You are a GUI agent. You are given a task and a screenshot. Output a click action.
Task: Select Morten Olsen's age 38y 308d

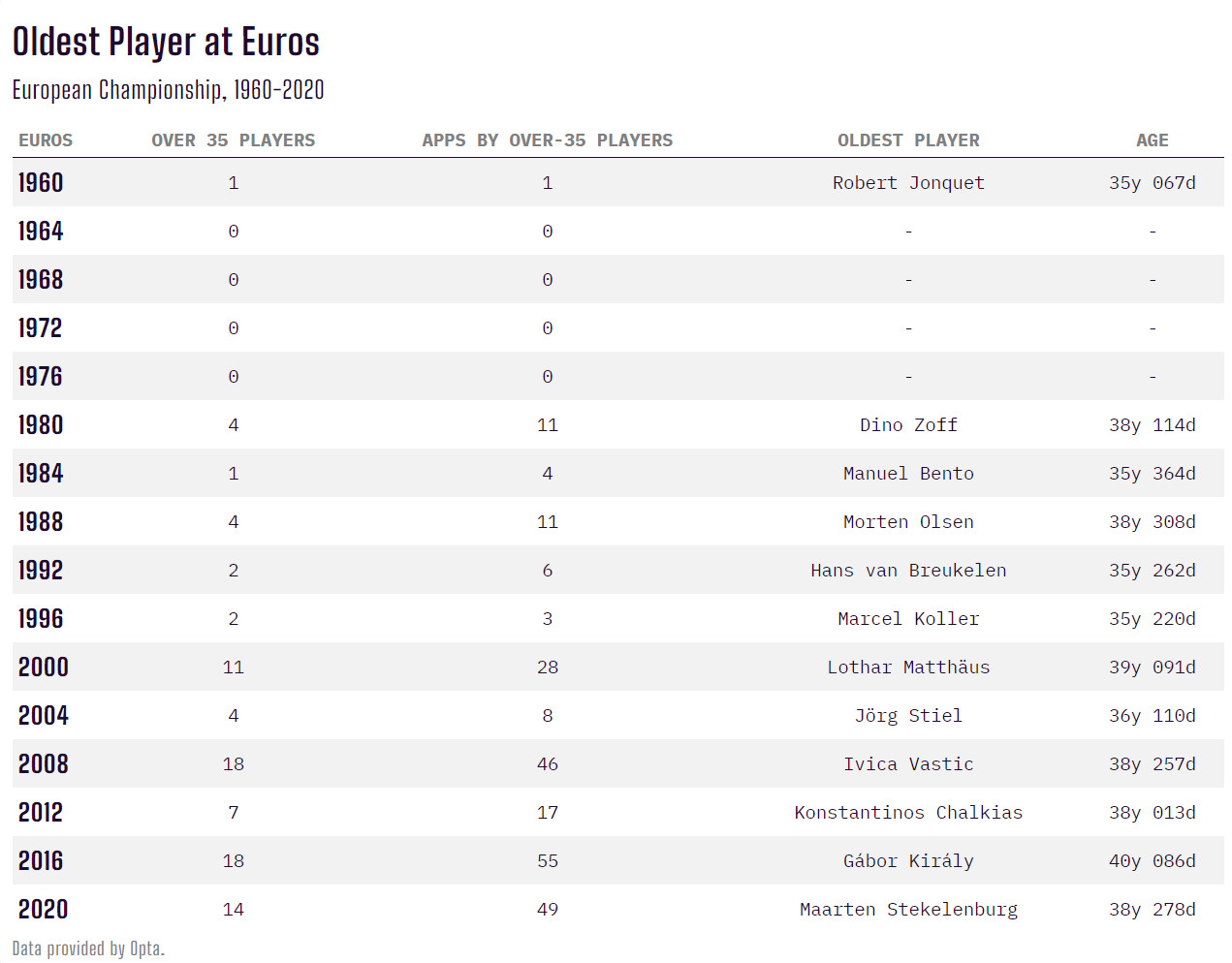[1152, 522]
